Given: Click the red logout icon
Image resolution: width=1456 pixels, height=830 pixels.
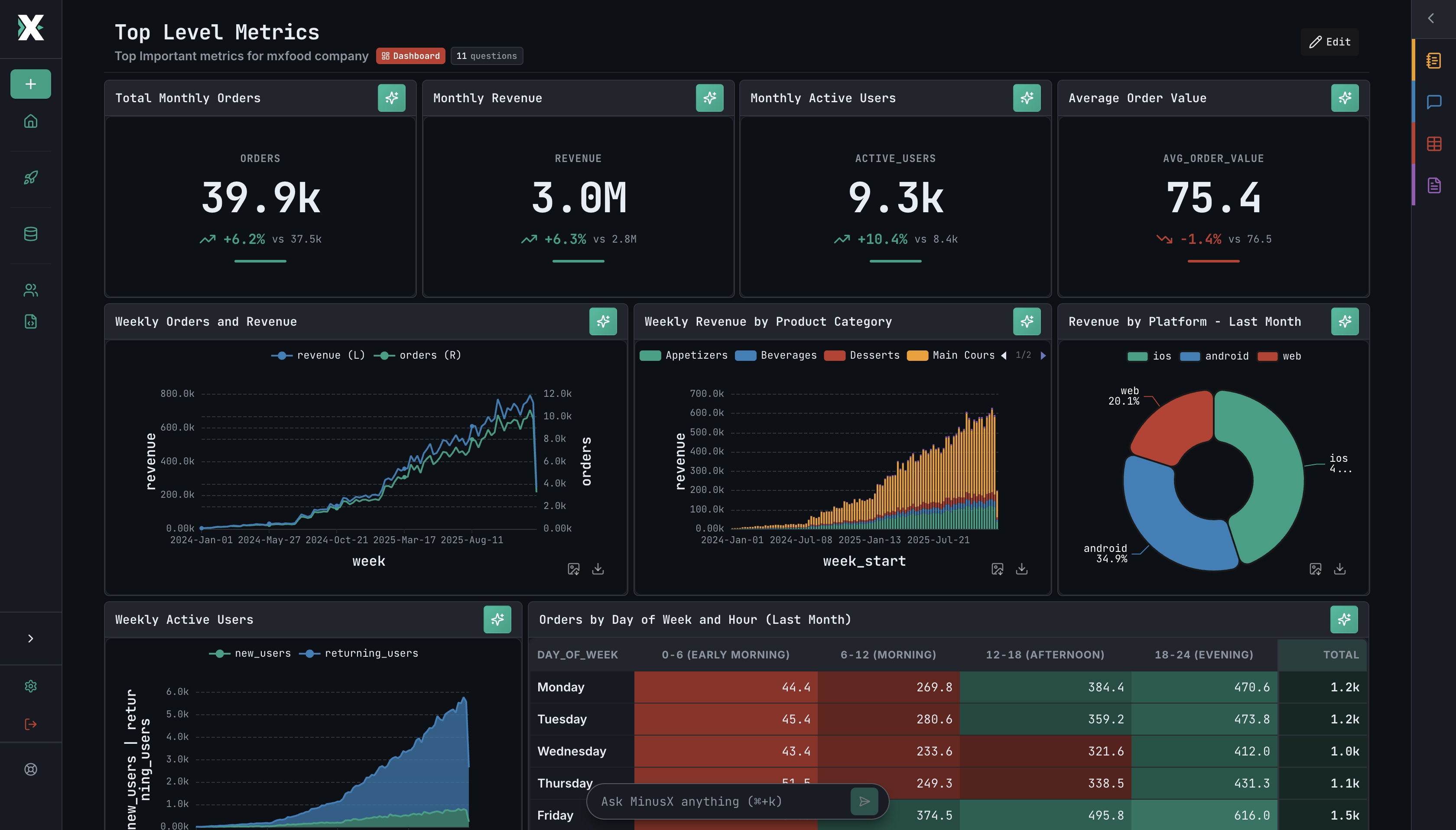Looking at the screenshot, I should click(x=31, y=724).
